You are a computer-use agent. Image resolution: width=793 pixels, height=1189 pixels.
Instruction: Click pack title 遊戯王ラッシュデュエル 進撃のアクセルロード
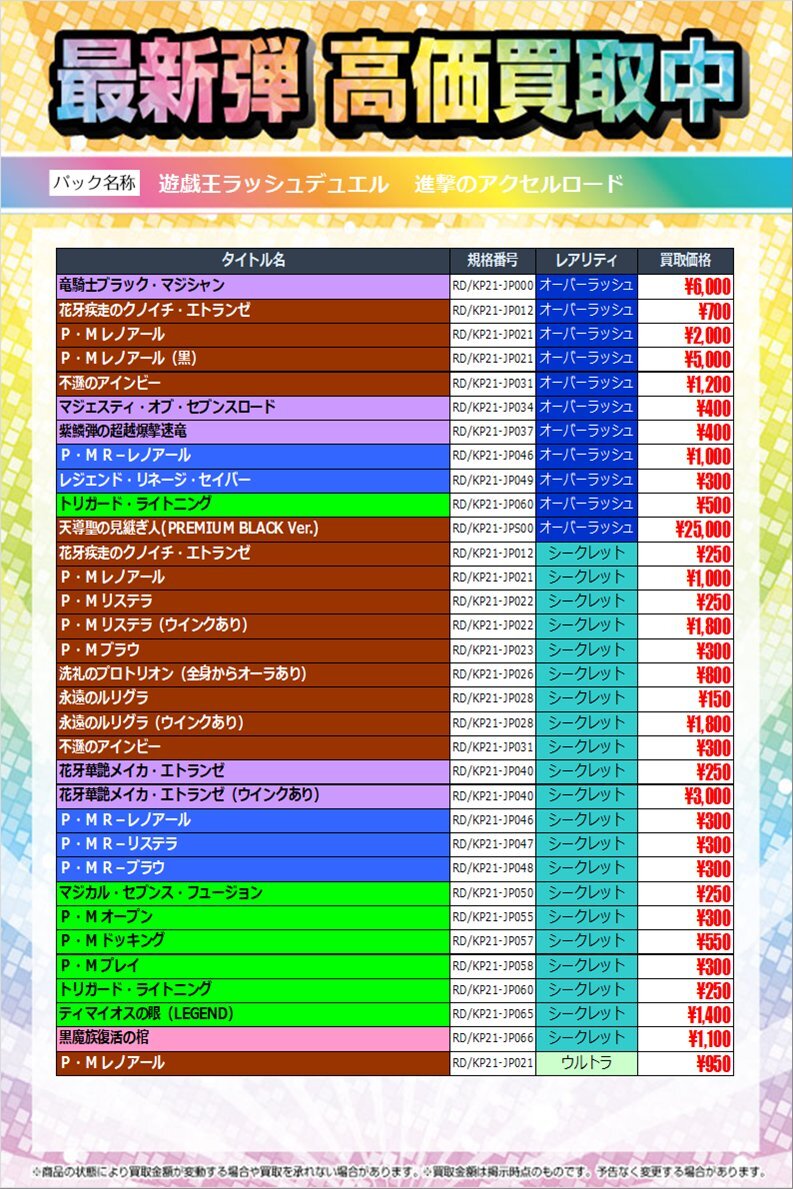point(390,184)
